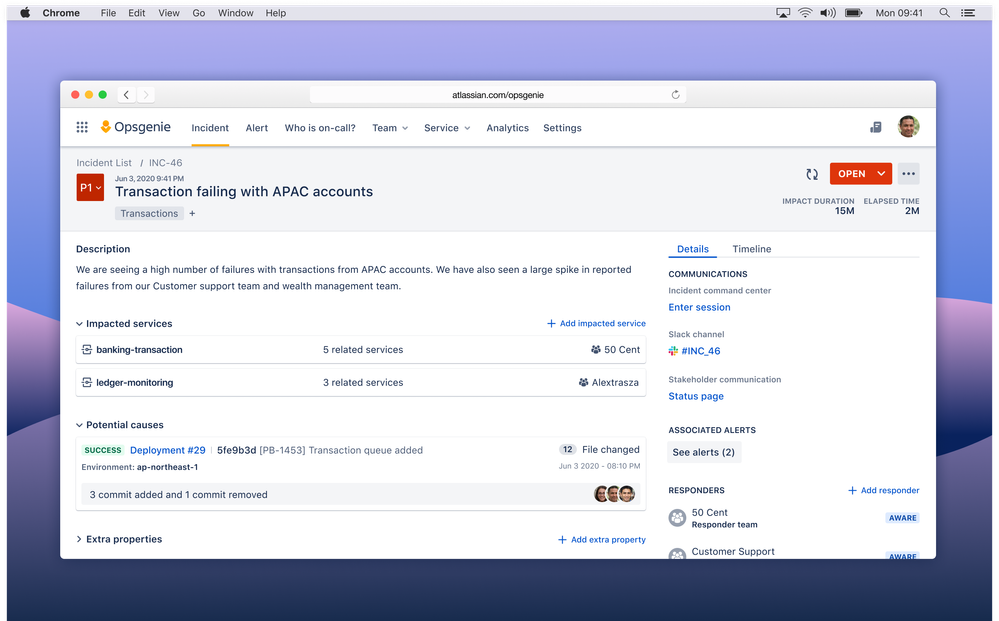999x621 pixels.
Task: Open the notes icon near profile avatar
Action: 876,127
